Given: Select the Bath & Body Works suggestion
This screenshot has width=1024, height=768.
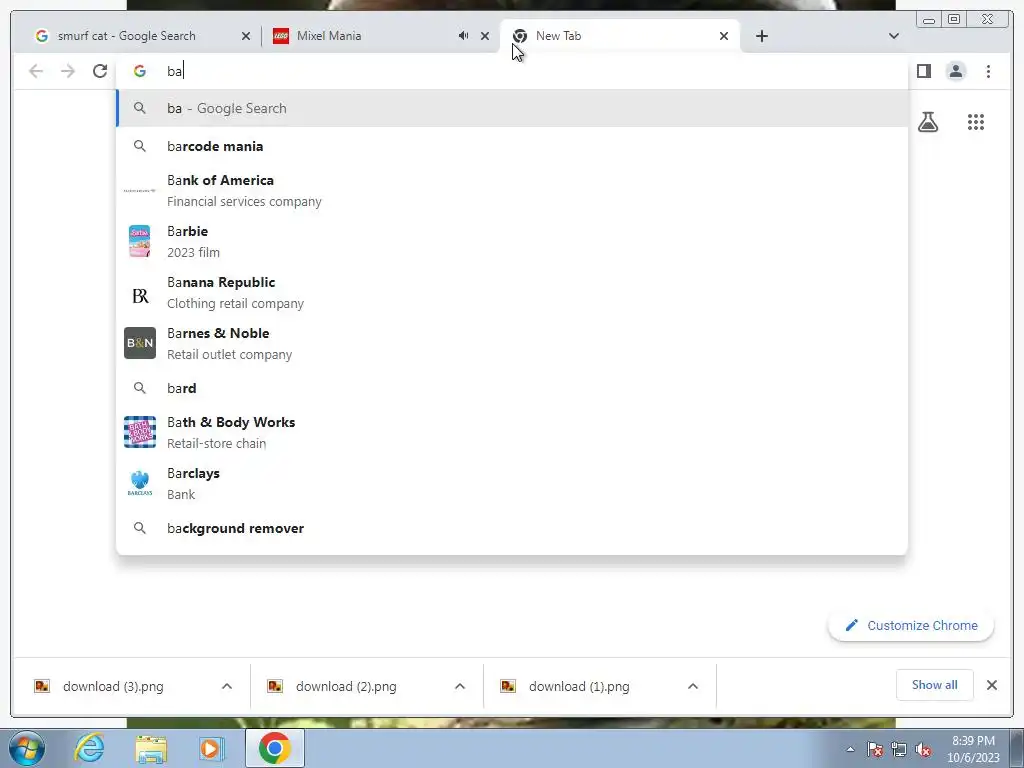Looking at the screenshot, I should pos(512,432).
